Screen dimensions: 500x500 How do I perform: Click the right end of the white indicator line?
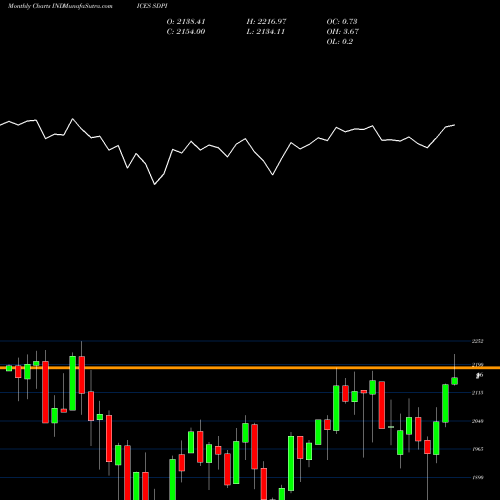click(454, 125)
